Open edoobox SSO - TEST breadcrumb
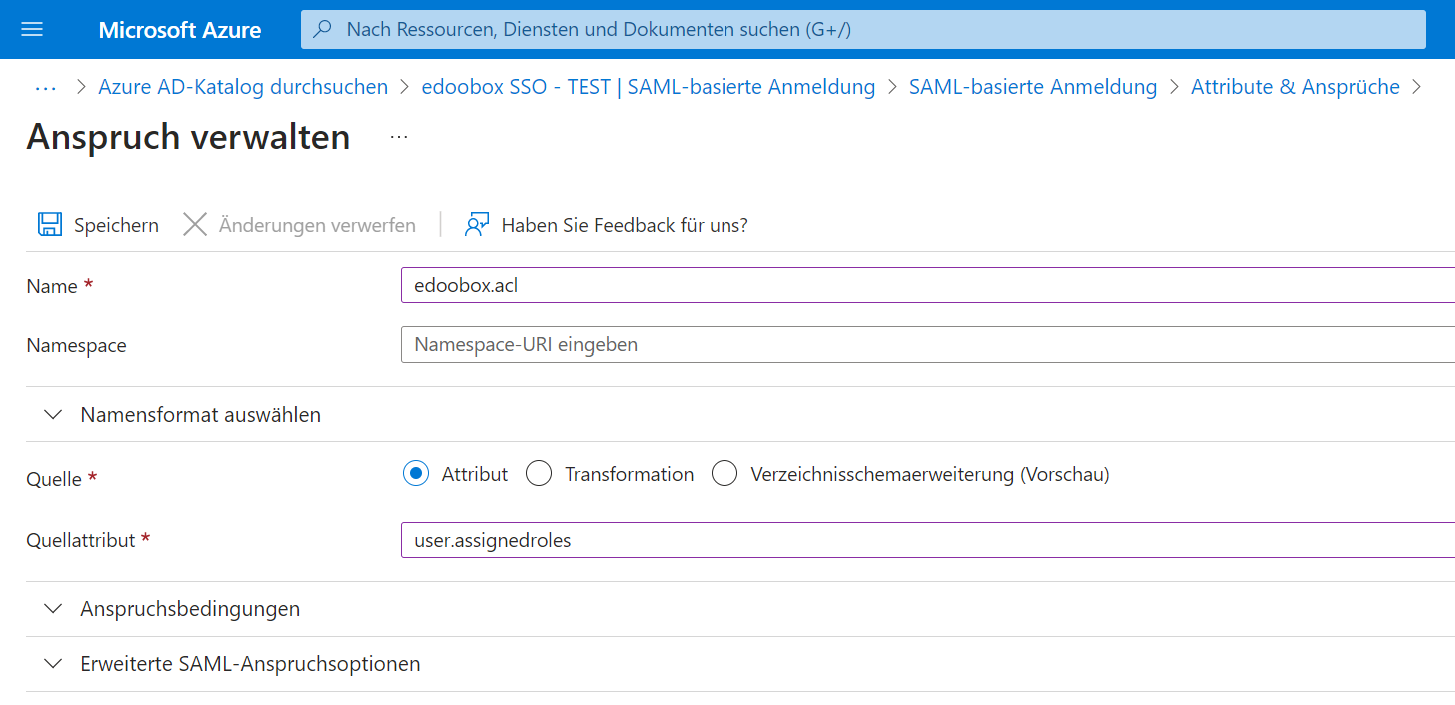Image resolution: width=1455 pixels, height=705 pixels. coord(648,87)
